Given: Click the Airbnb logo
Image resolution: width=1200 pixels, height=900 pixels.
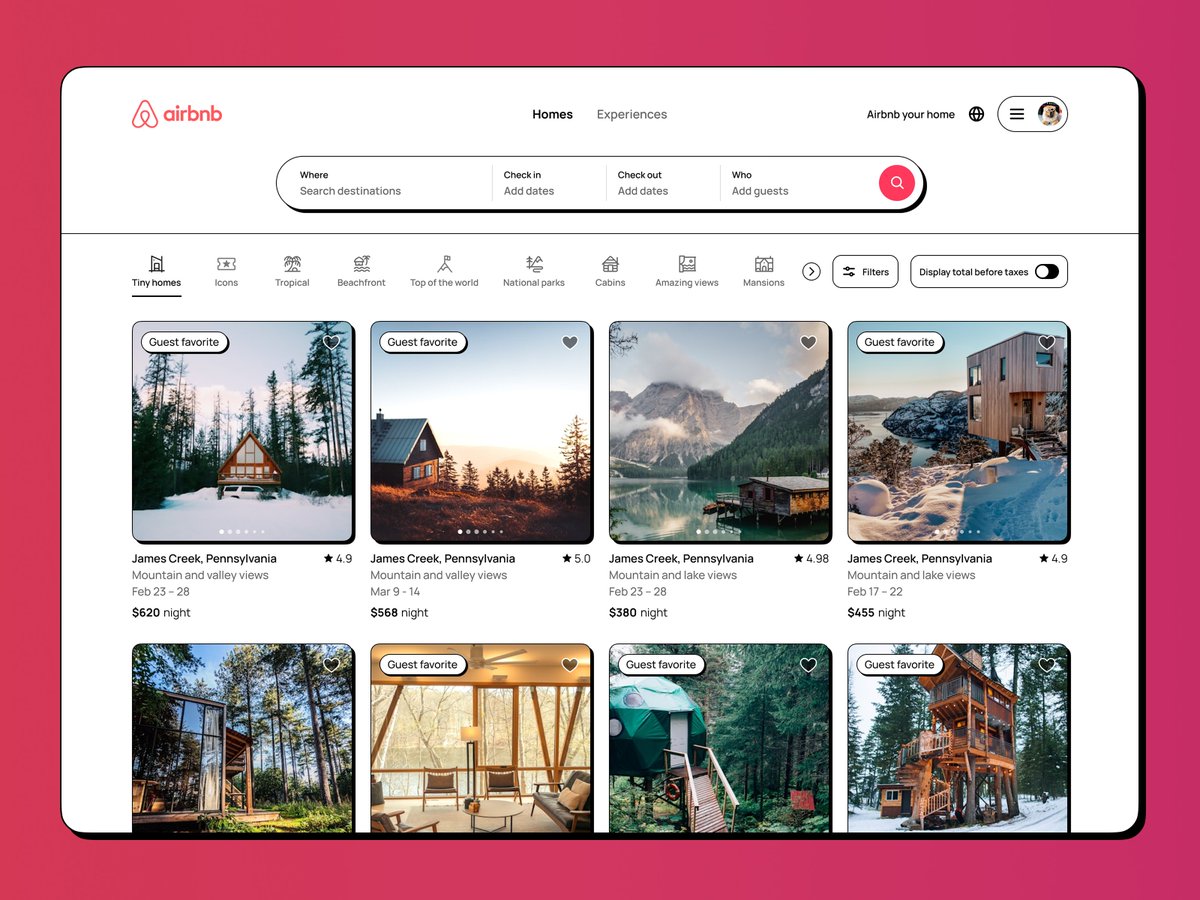Looking at the screenshot, I should pos(177,114).
